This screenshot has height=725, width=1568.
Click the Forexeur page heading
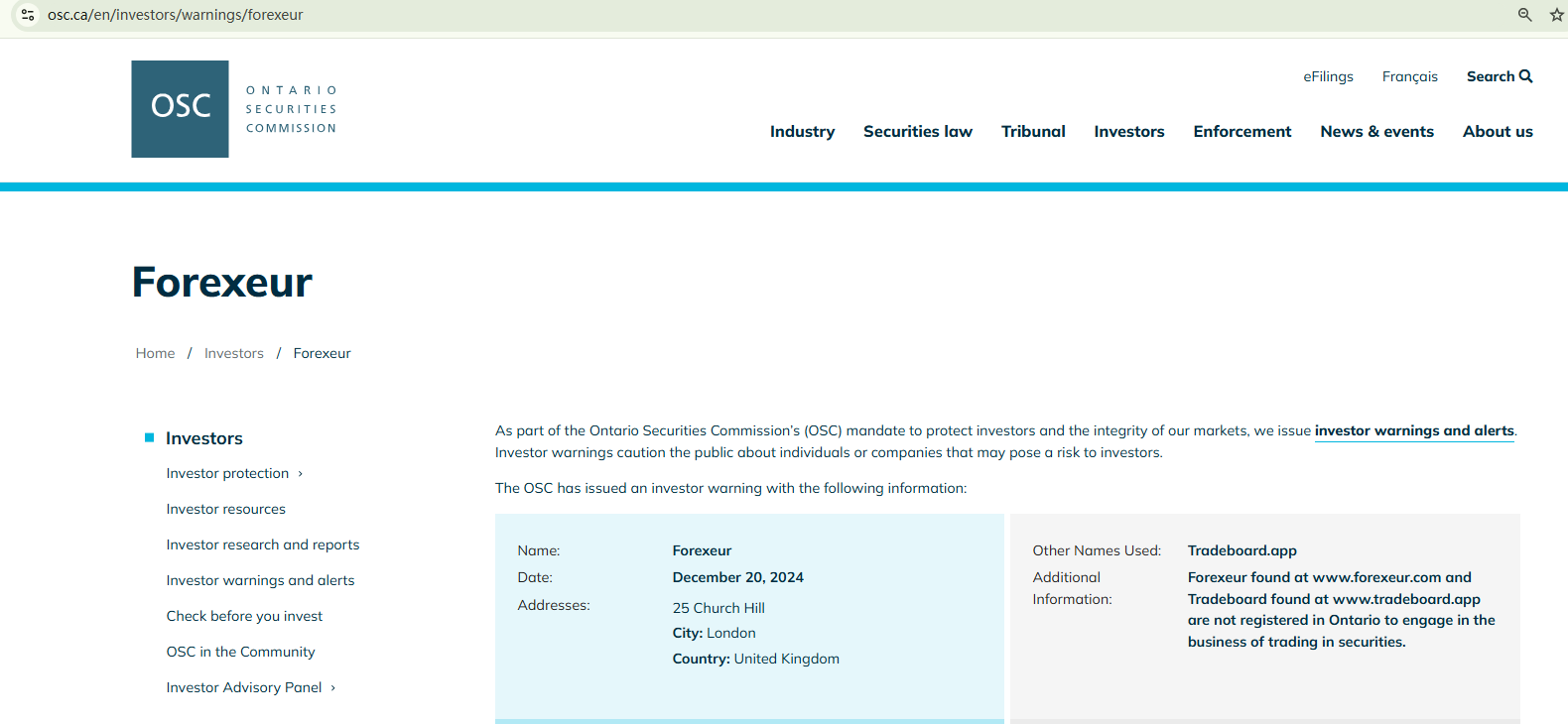point(222,283)
